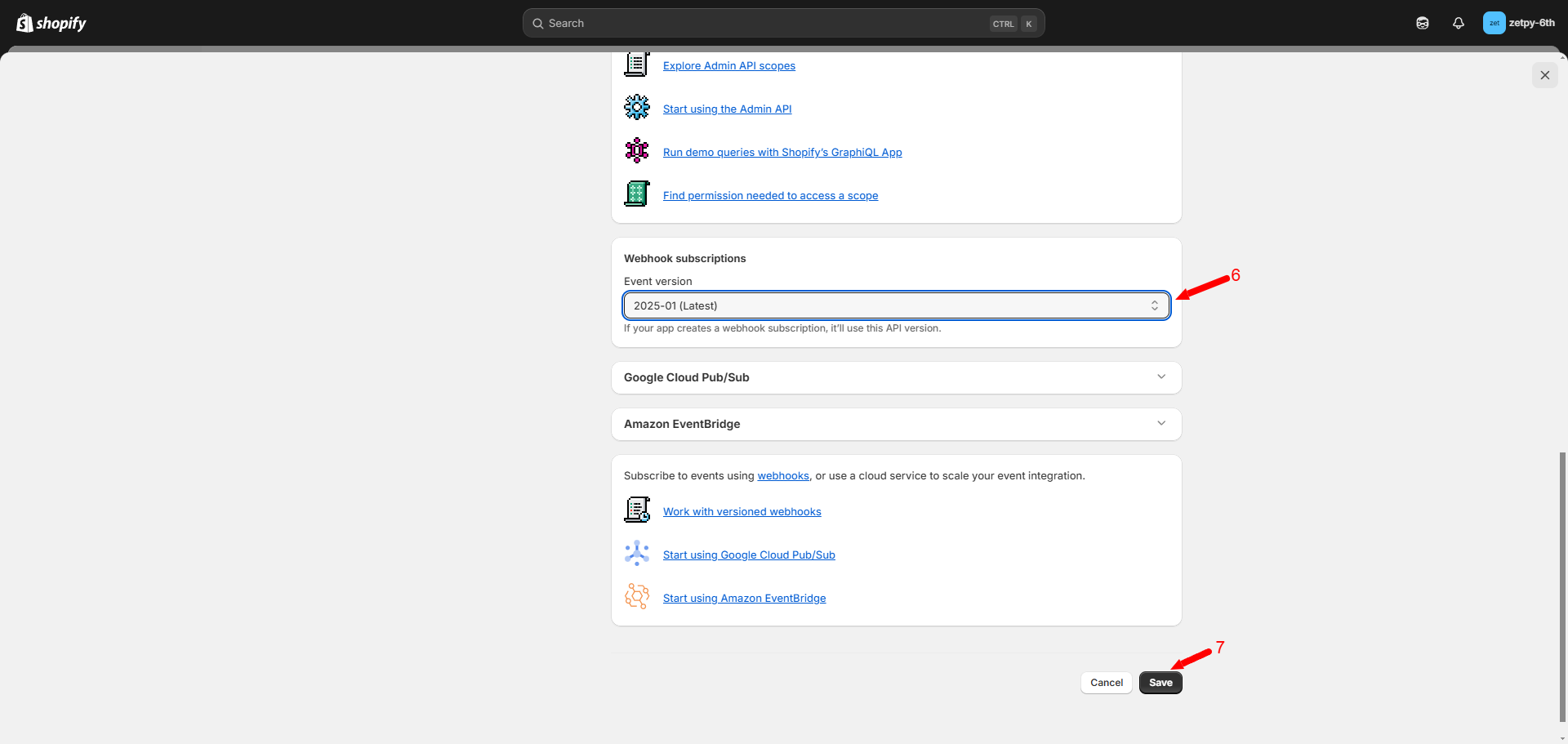Open the Sidekick assistant icon in the top bar
The width and height of the screenshot is (1568, 744).
[x=1423, y=23]
